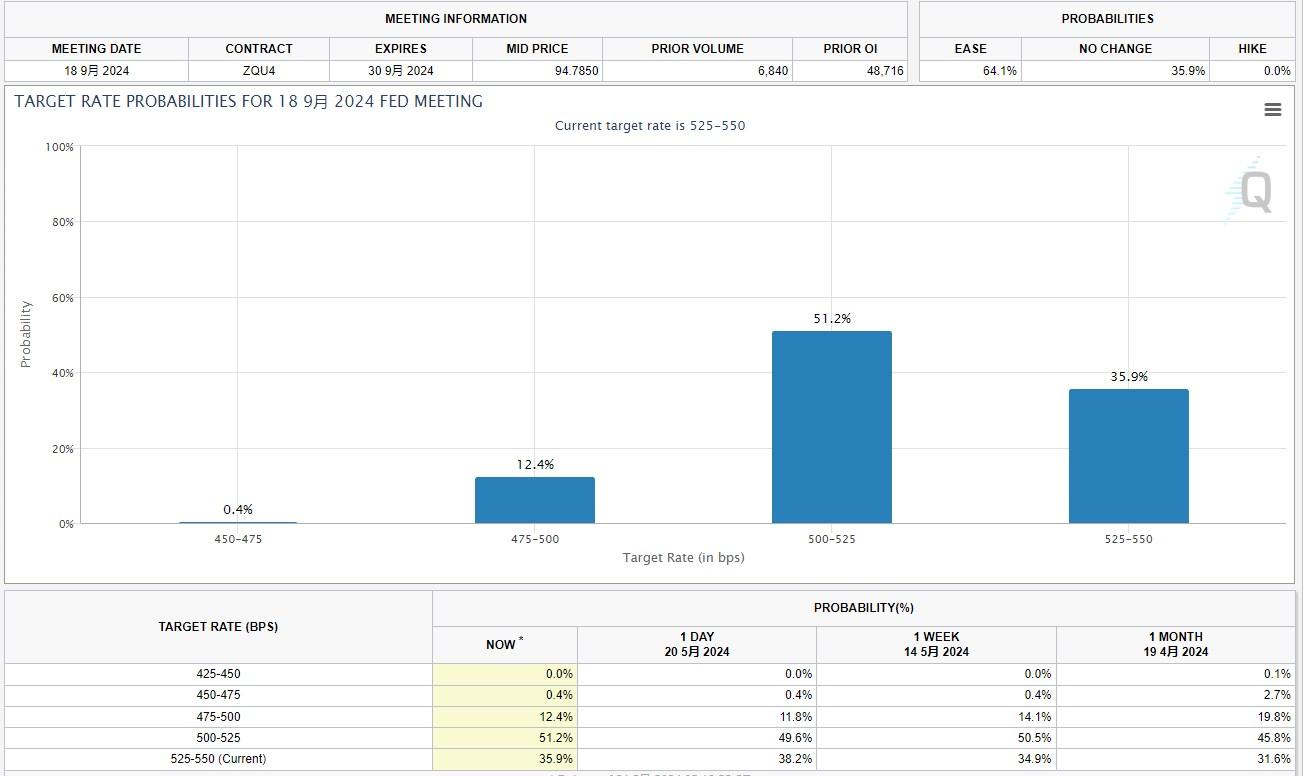Select the 35.9% bar for 525-550

click(x=1128, y=456)
